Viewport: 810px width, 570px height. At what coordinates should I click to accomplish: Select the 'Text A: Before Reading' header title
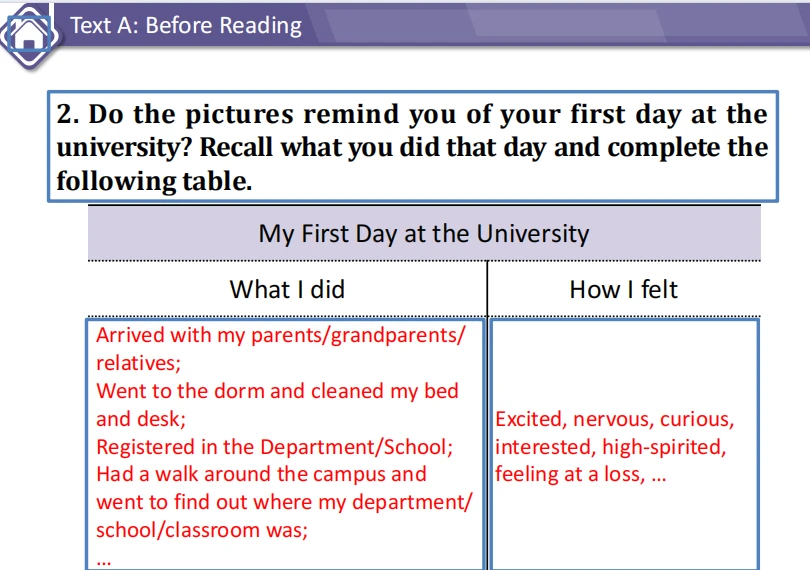point(186,25)
